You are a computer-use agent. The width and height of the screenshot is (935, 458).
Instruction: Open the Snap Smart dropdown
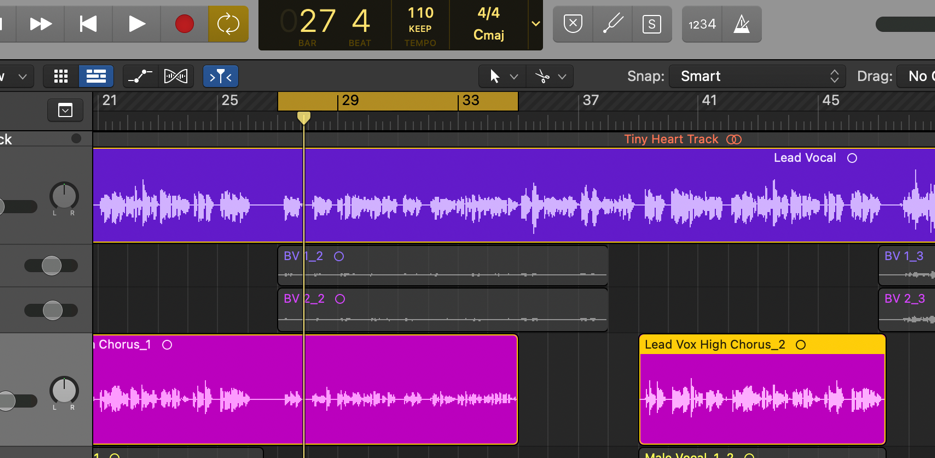pyautogui.click(x=760, y=76)
